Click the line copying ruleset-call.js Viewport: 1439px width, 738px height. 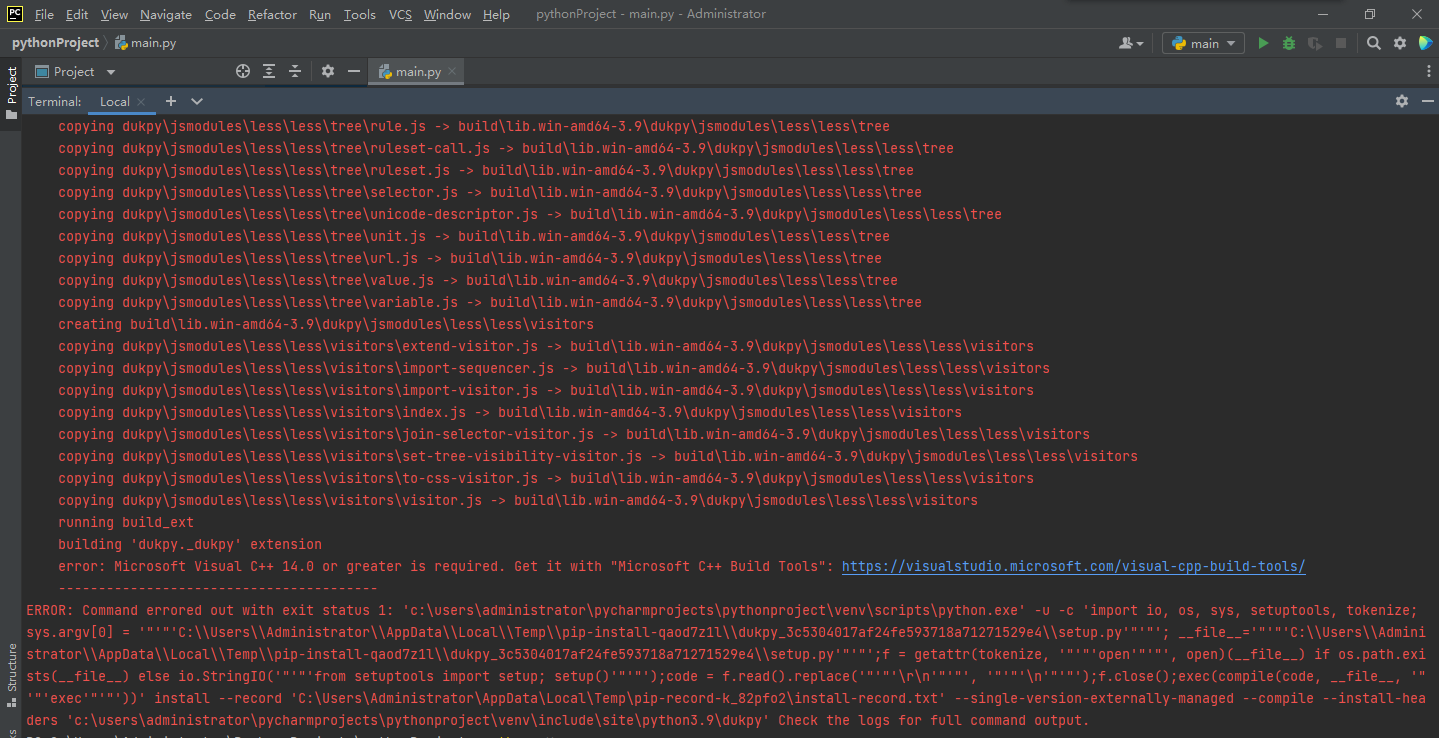506,148
